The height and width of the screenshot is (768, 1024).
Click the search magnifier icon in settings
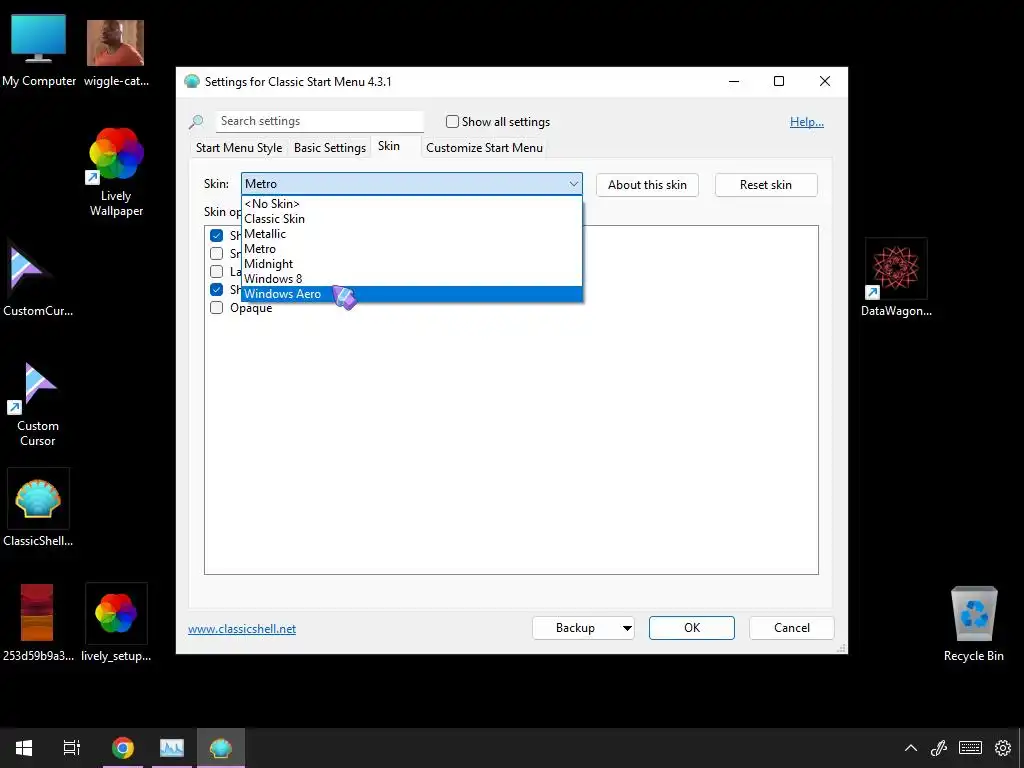(x=196, y=121)
